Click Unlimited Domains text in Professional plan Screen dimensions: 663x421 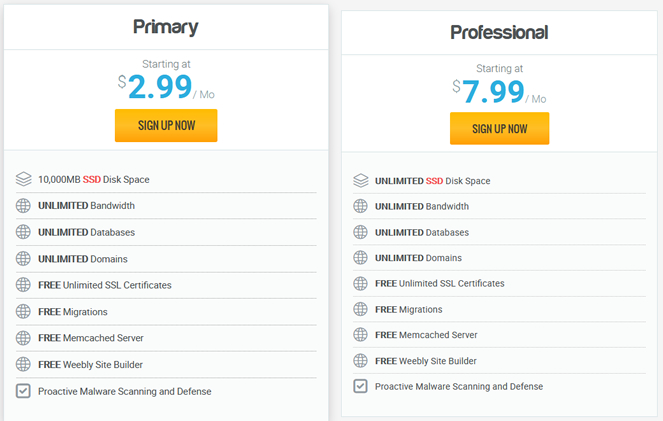click(x=418, y=258)
